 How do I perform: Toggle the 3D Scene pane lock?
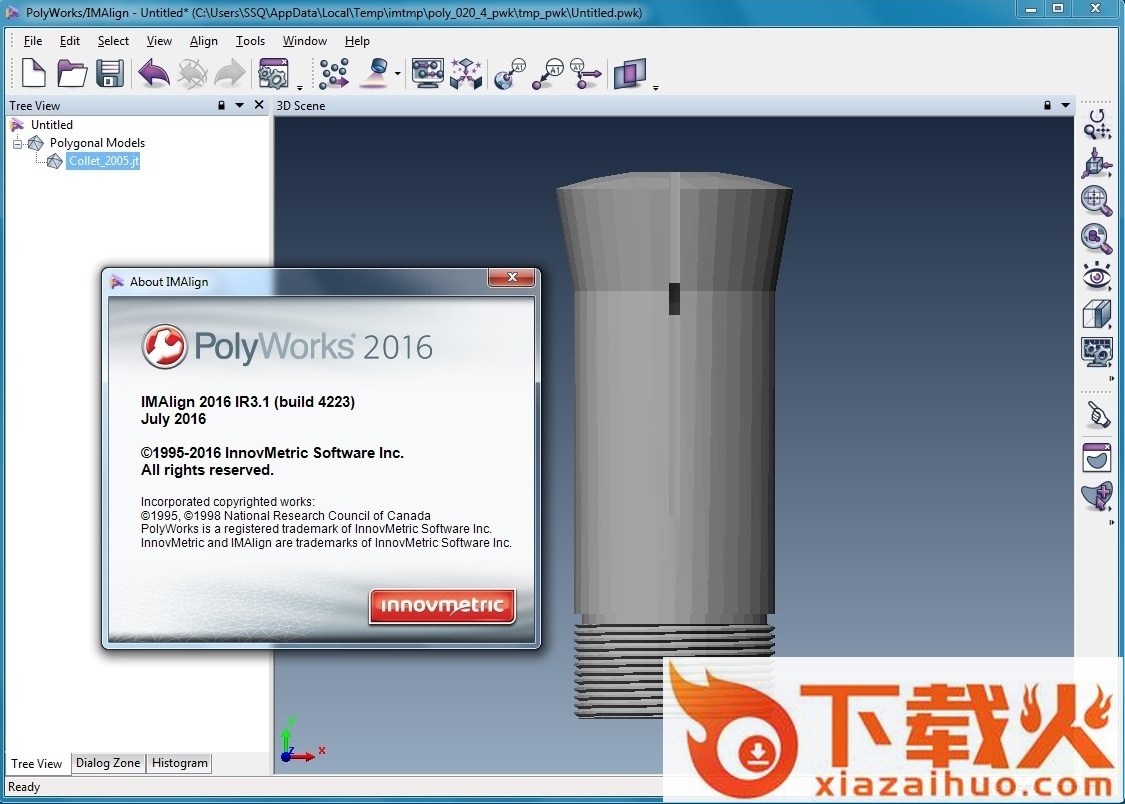[1047, 105]
